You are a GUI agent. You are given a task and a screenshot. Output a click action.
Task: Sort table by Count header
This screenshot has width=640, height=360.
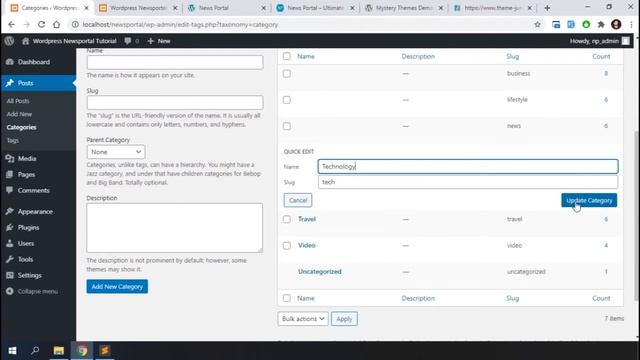pos(601,56)
